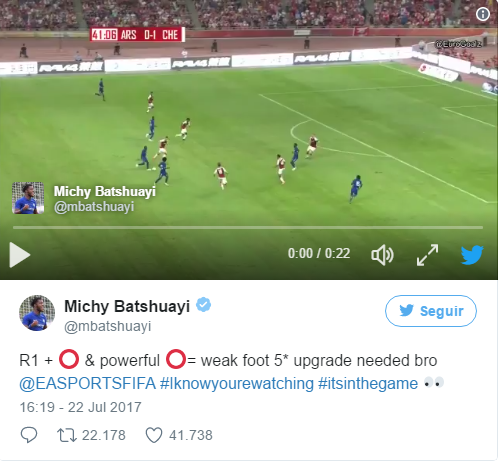Open hashtag #itsinthegame

(368, 383)
